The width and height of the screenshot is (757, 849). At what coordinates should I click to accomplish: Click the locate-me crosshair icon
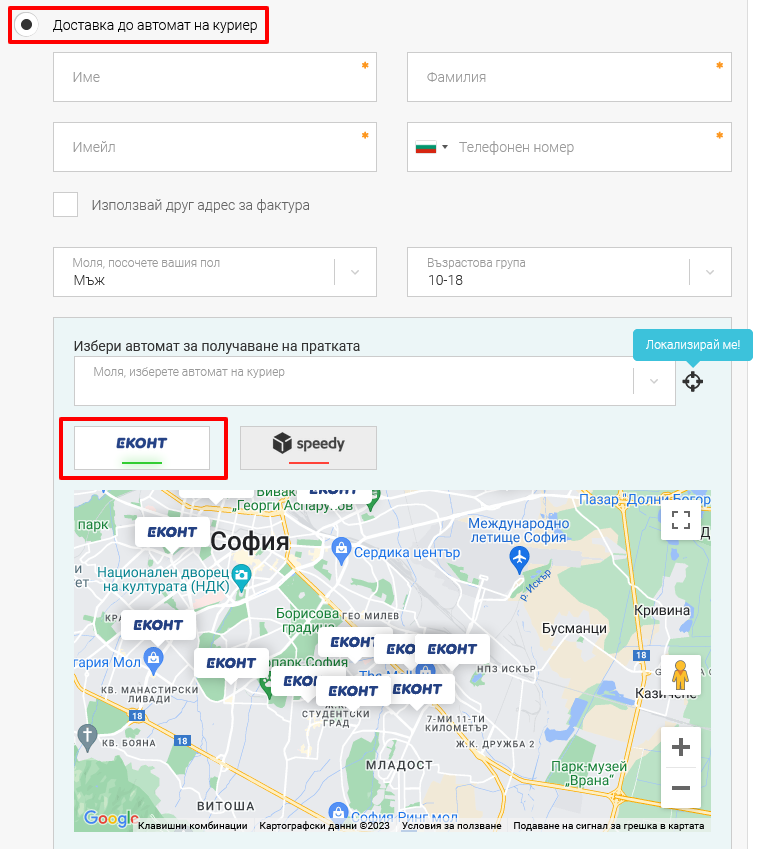pyautogui.click(x=693, y=382)
